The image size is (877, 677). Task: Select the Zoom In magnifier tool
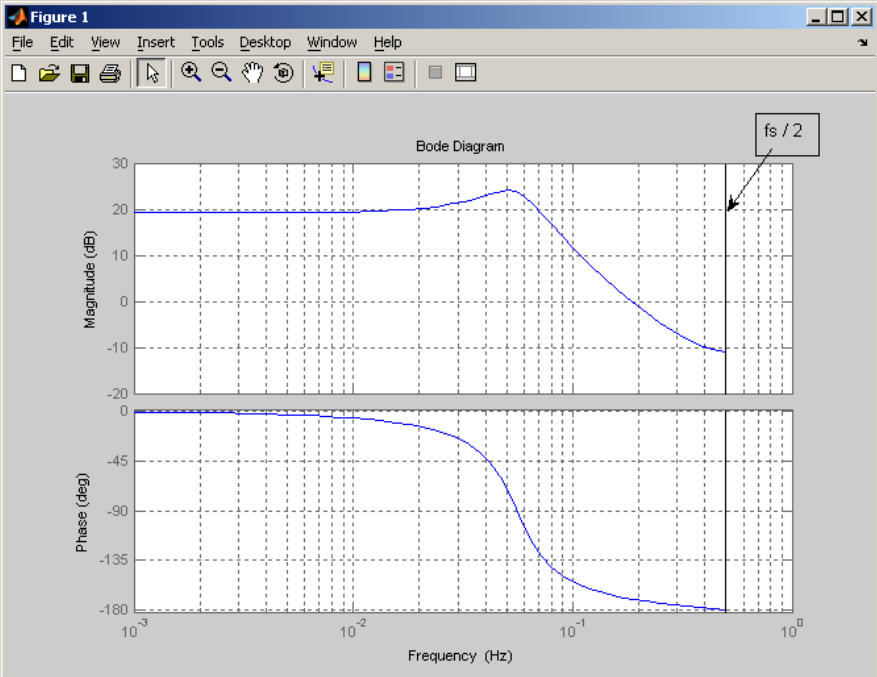(191, 73)
